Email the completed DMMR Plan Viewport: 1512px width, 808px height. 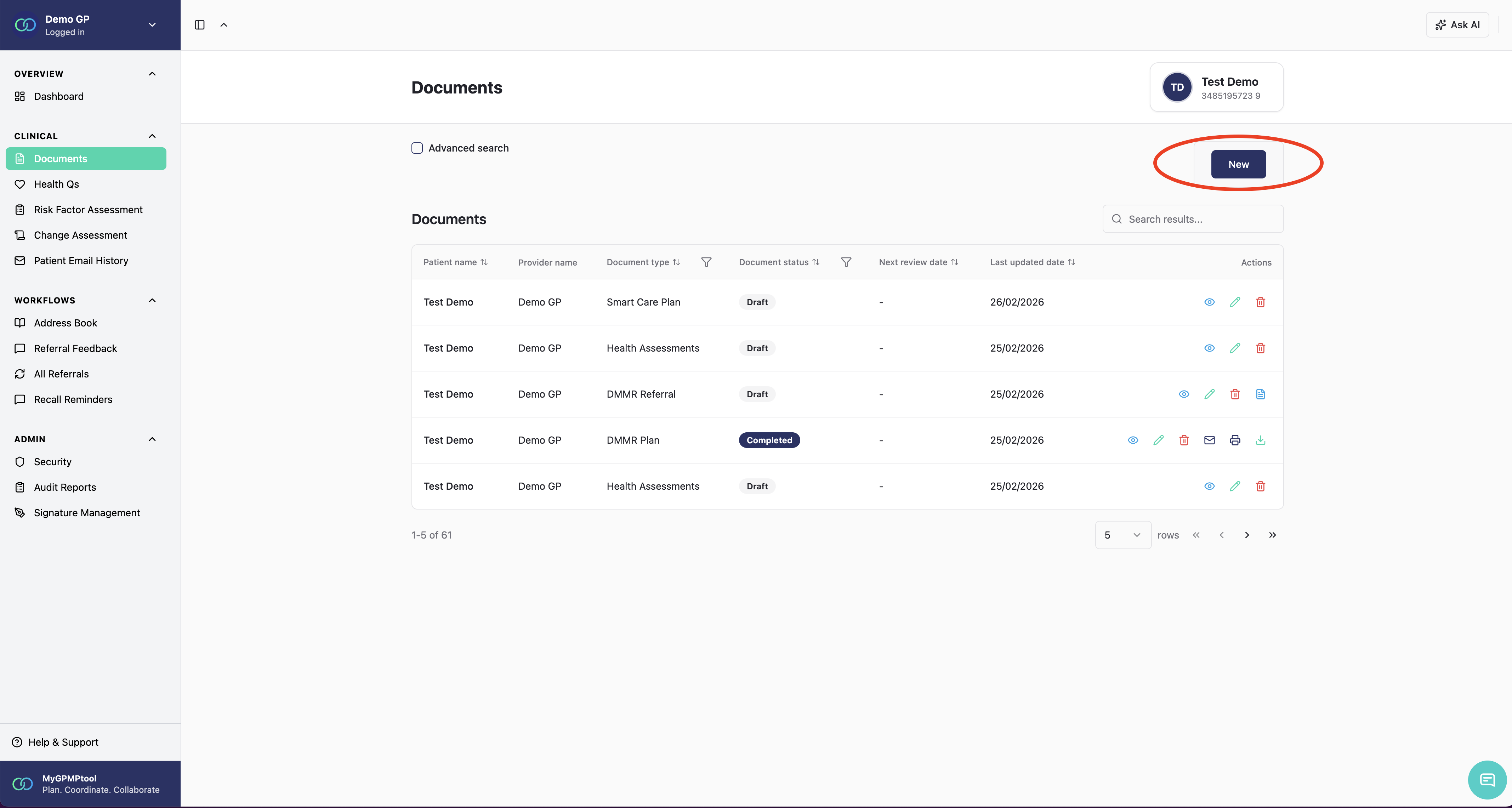[x=1209, y=440]
